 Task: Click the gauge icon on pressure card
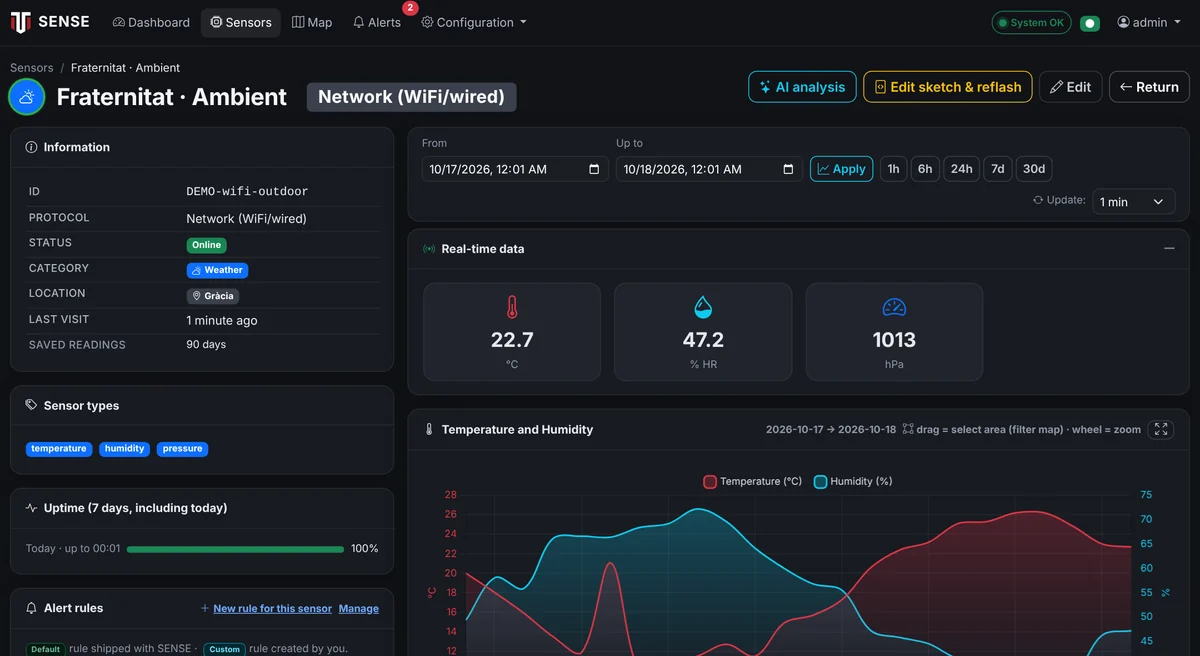coord(894,307)
